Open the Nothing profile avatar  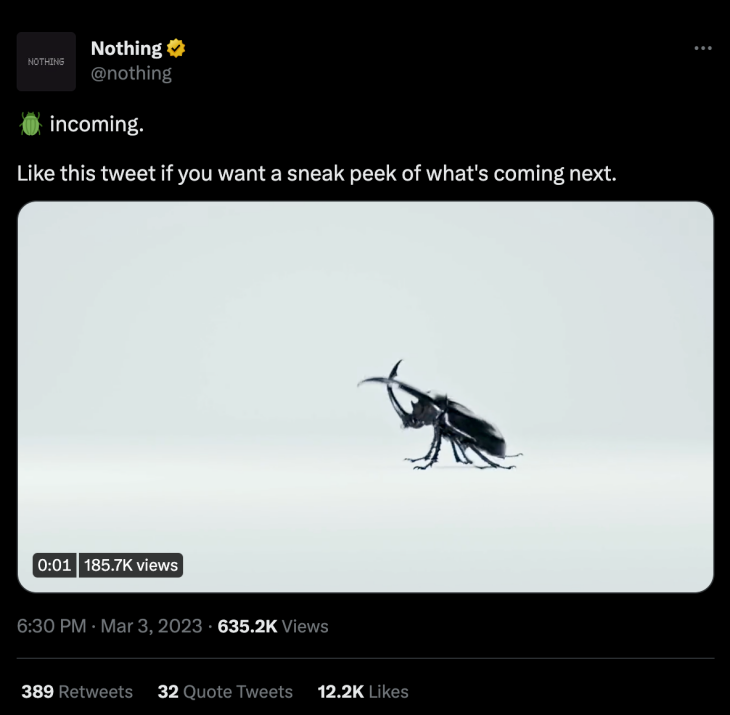click(x=46, y=61)
